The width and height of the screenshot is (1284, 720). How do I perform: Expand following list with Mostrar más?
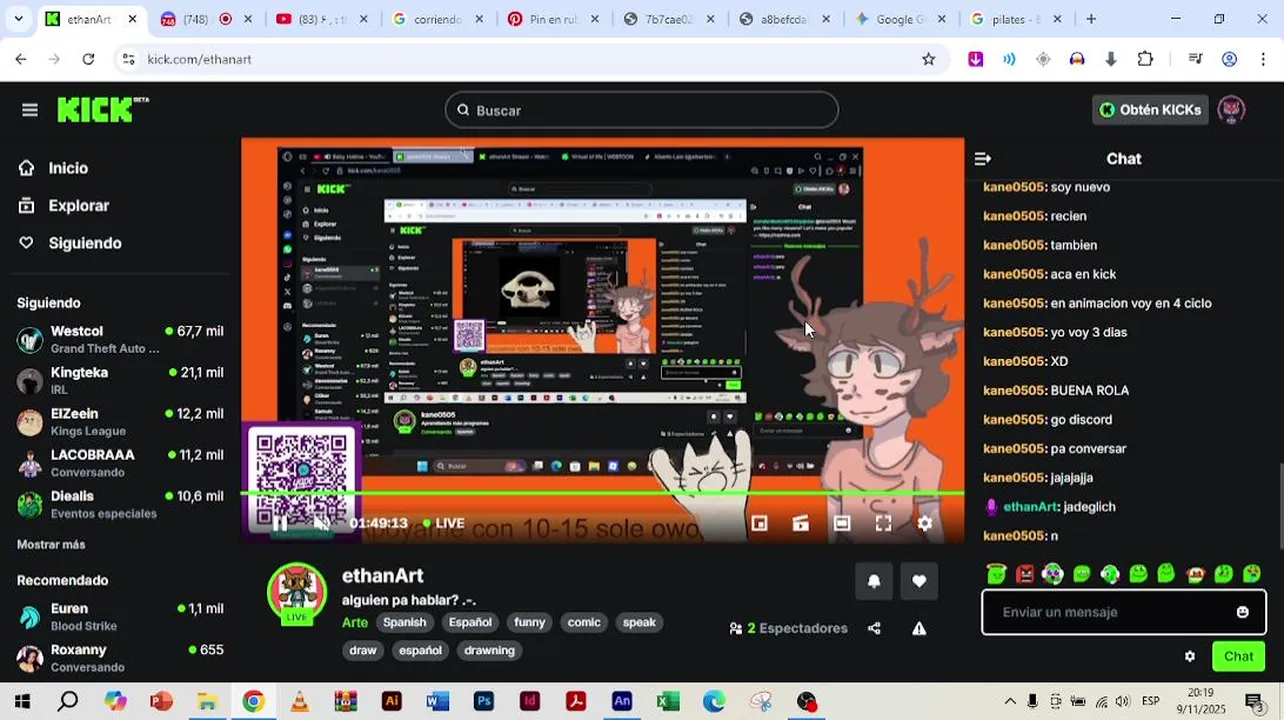pyautogui.click(x=51, y=544)
